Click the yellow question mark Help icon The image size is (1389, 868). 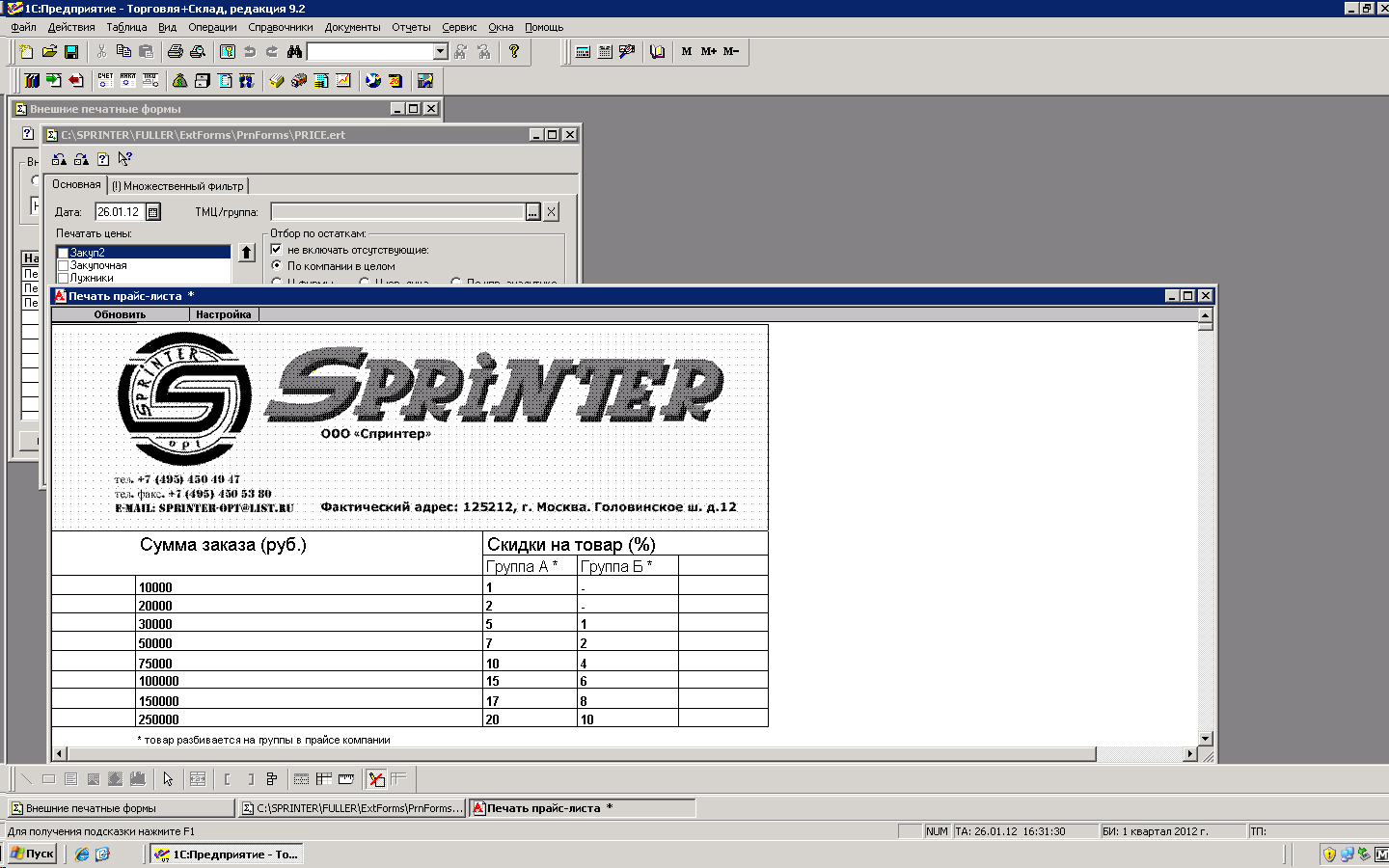[x=514, y=52]
